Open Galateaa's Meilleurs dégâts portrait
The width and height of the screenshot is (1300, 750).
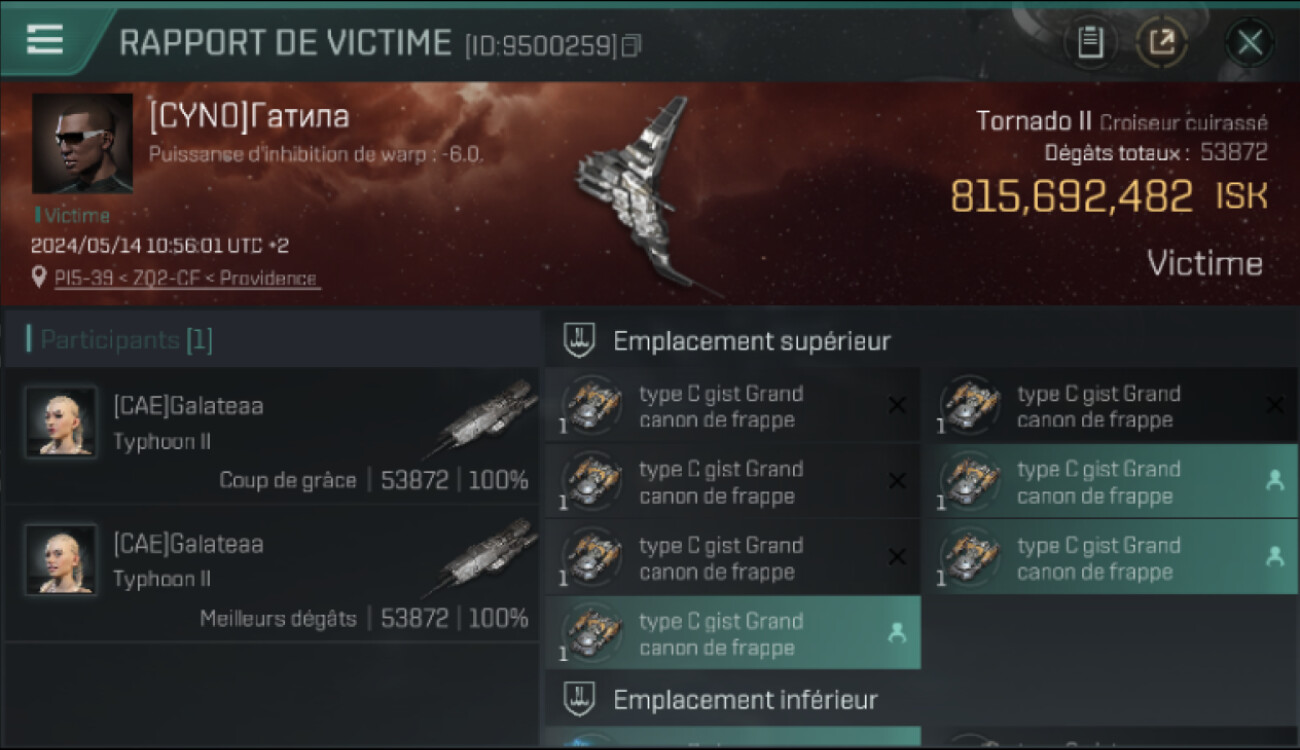(61, 559)
